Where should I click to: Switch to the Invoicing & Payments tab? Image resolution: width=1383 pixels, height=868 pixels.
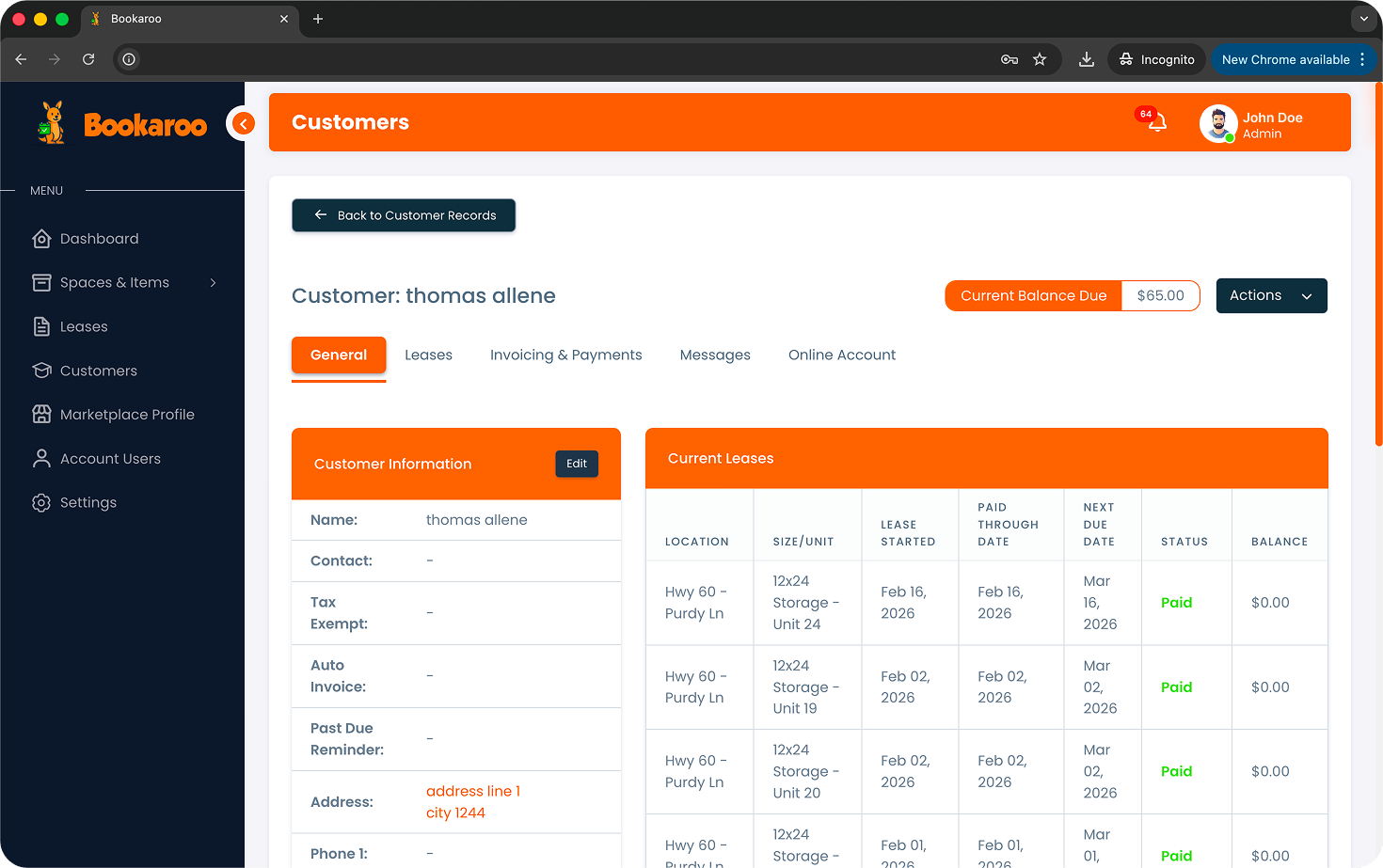pyautogui.click(x=565, y=355)
